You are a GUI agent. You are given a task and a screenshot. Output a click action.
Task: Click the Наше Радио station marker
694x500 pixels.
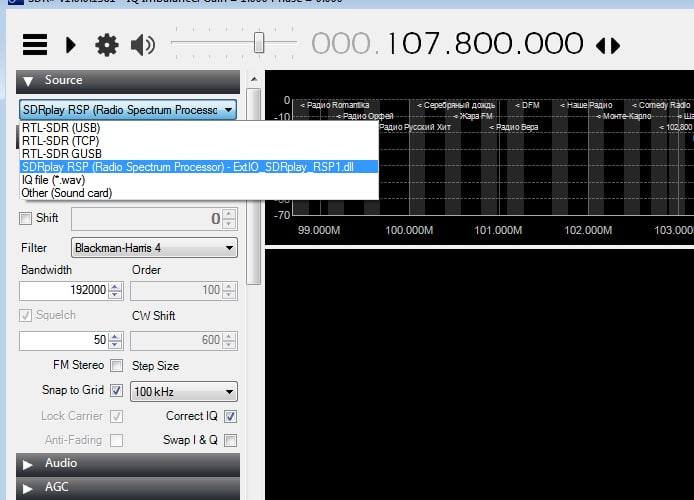(586, 105)
